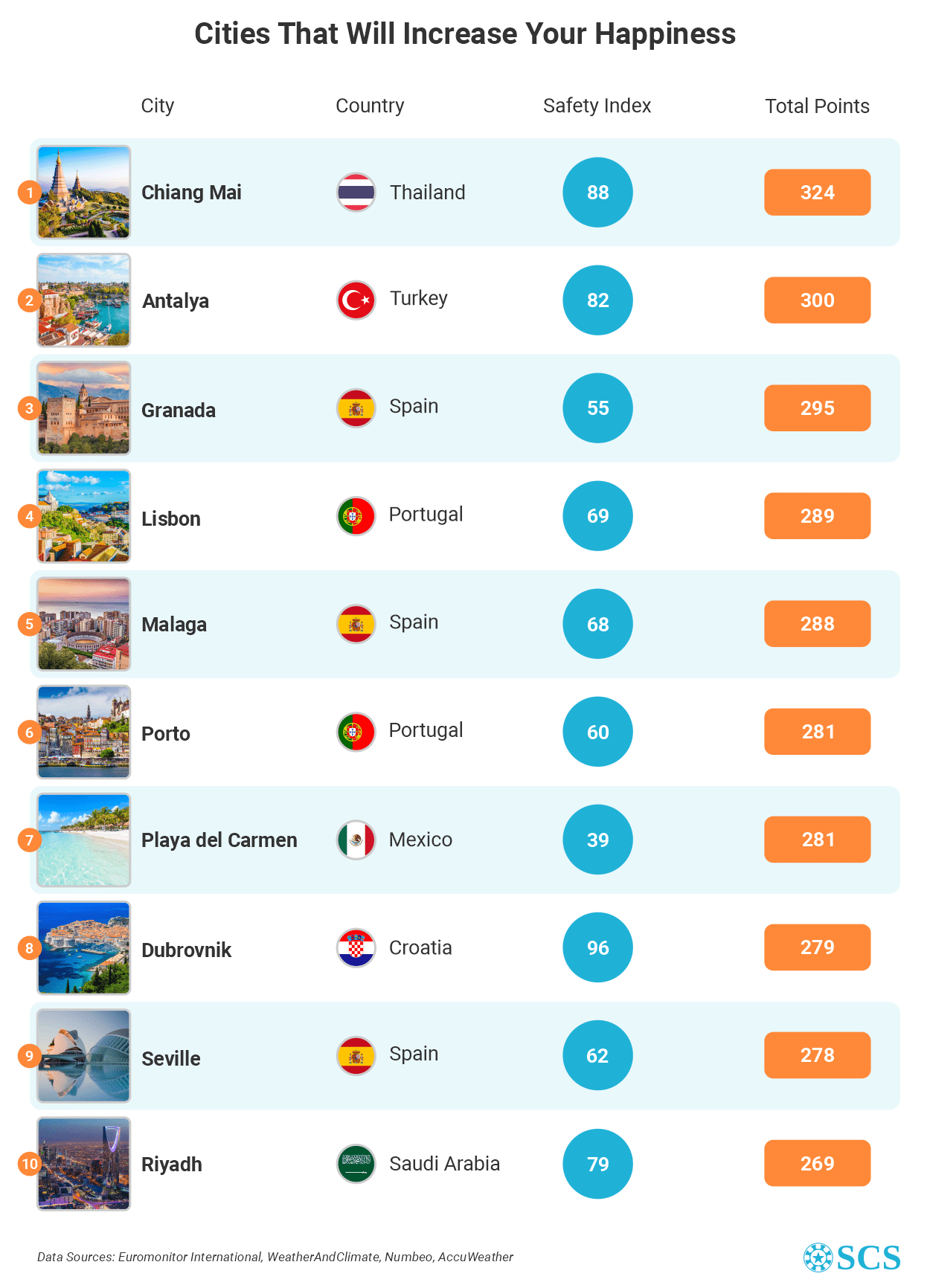Screen dimensions: 930x1288
Task: Click the Thailand flag icon
Action: 356,193
